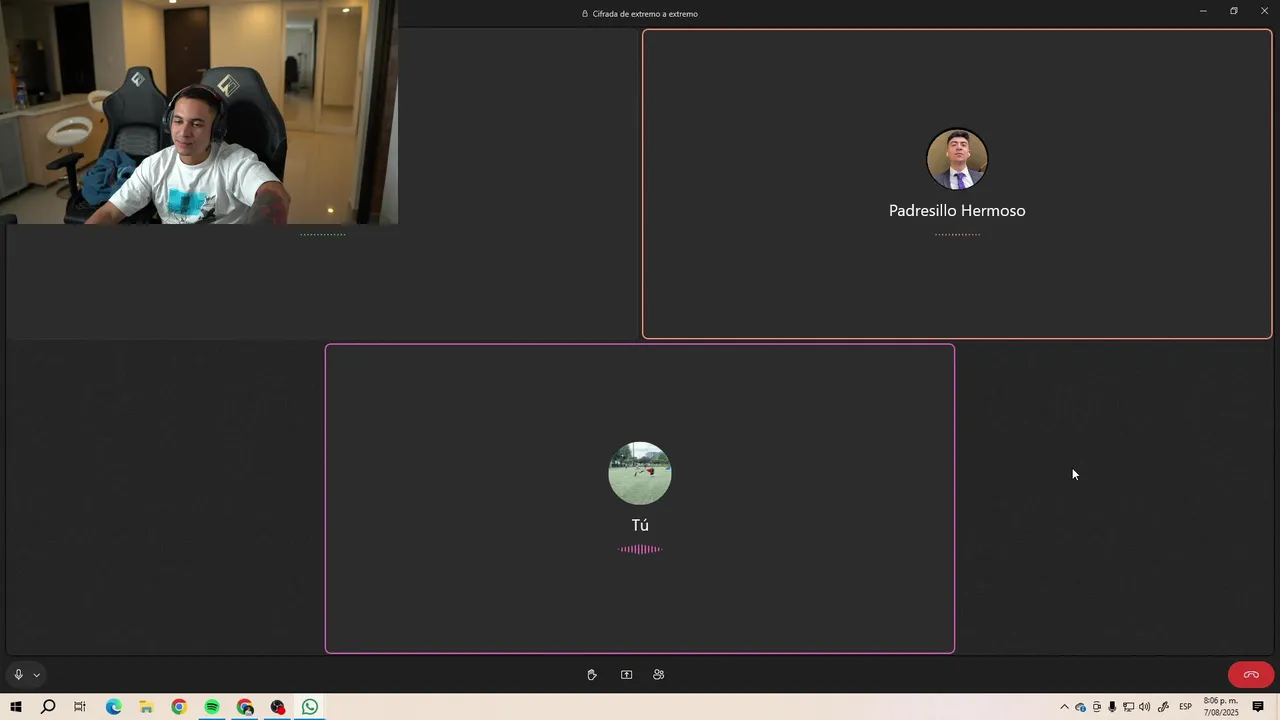Click your own profile picture avatar
Image resolution: width=1280 pixels, height=720 pixels.
point(640,473)
